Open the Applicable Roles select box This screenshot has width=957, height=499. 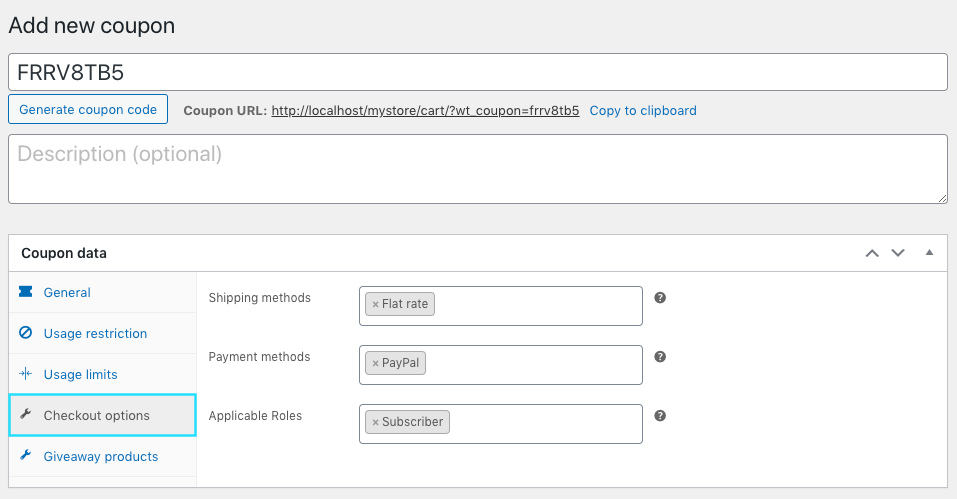point(500,423)
